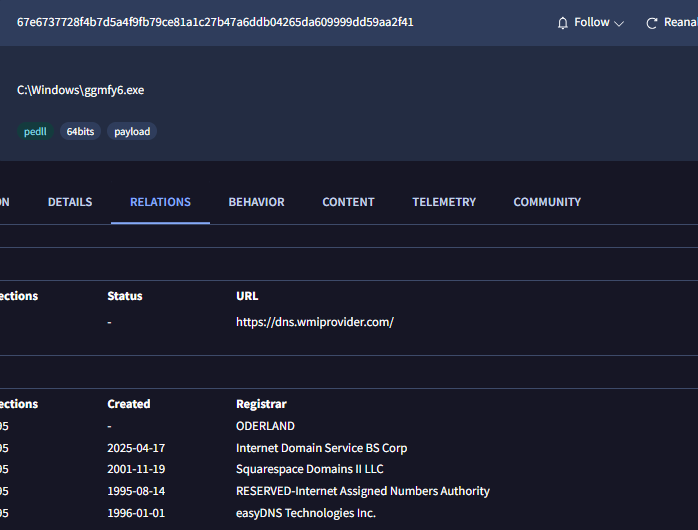Switch to the BEHAVIOR tab

point(256,202)
